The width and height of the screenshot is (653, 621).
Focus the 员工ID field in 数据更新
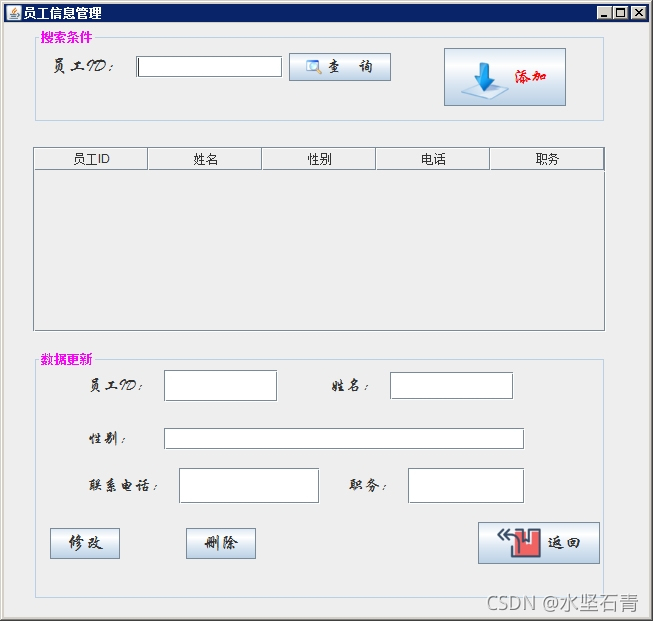[220, 385]
